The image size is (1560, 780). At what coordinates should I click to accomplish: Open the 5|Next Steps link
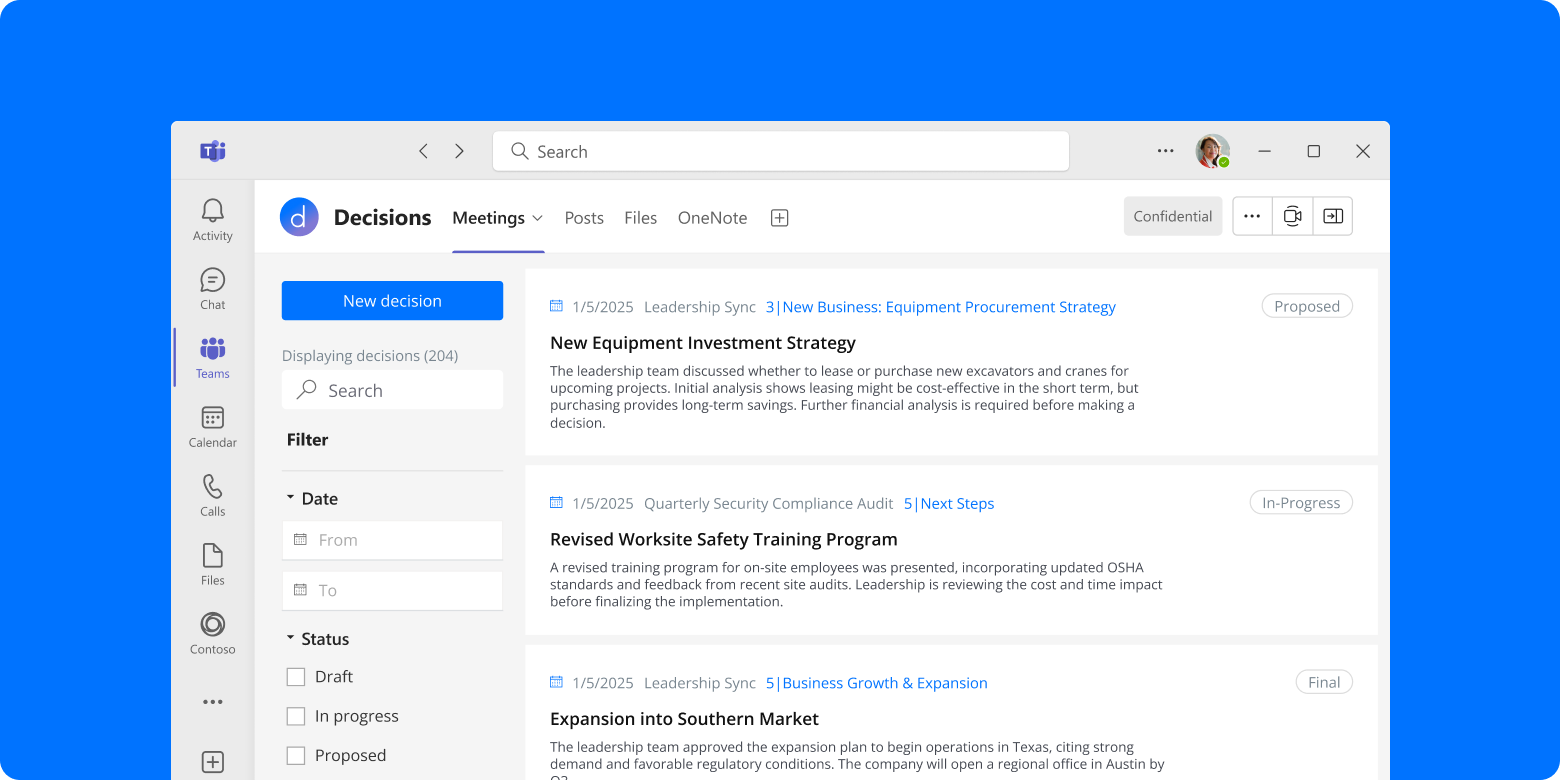tap(949, 504)
